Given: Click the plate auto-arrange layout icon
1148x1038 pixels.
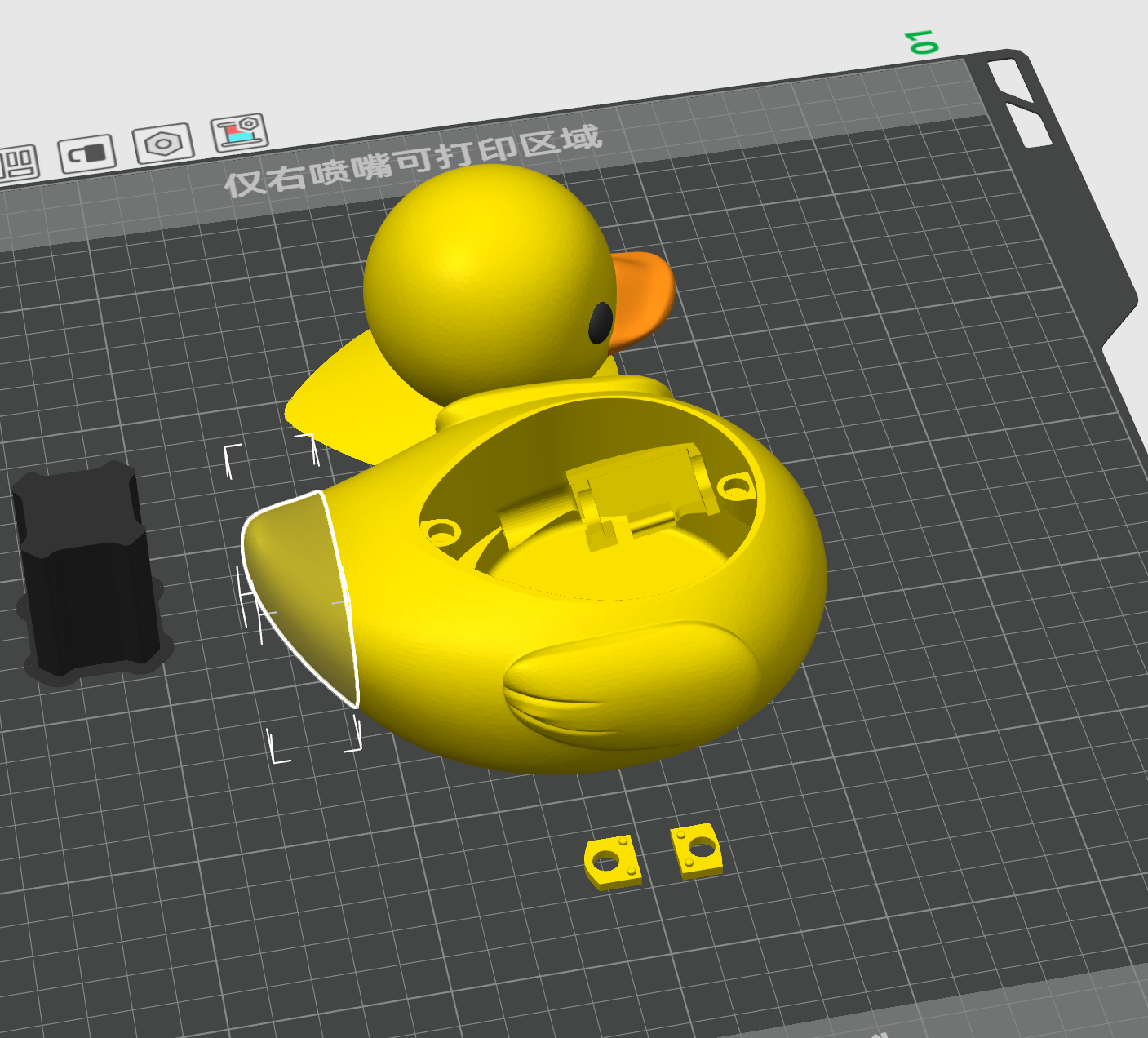Looking at the screenshot, I should [x=18, y=163].
